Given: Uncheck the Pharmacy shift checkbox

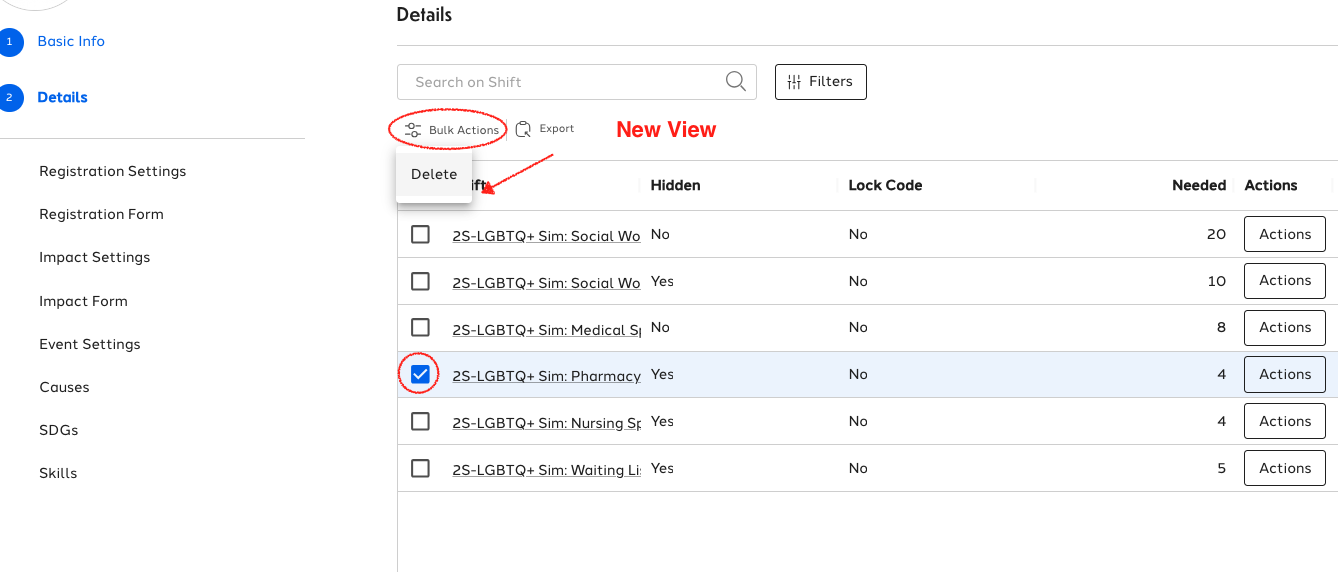Looking at the screenshot, I should [421, 375].
